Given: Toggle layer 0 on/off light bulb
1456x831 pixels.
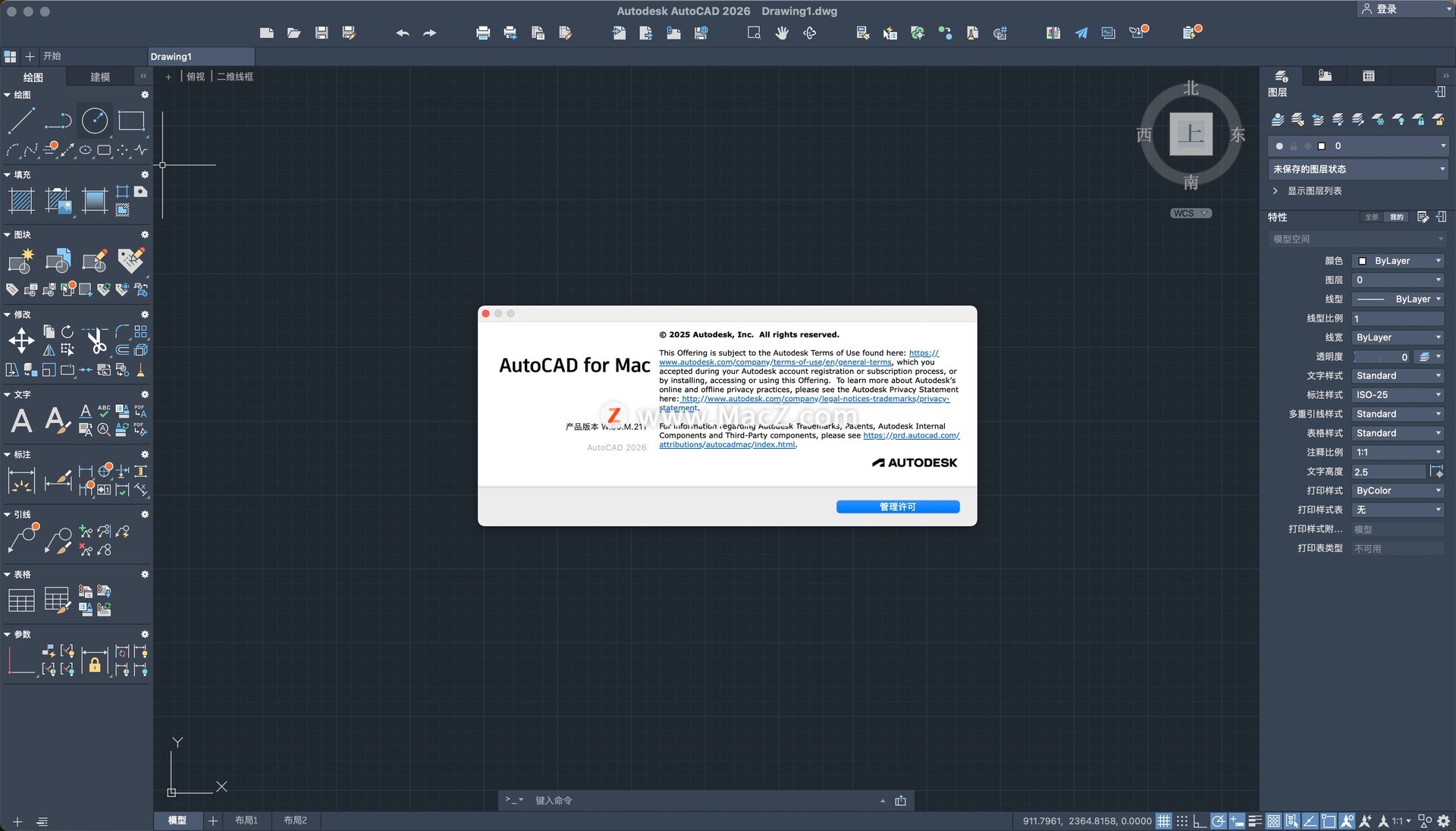Looking at the screenshot, I should pos(1279,146).
